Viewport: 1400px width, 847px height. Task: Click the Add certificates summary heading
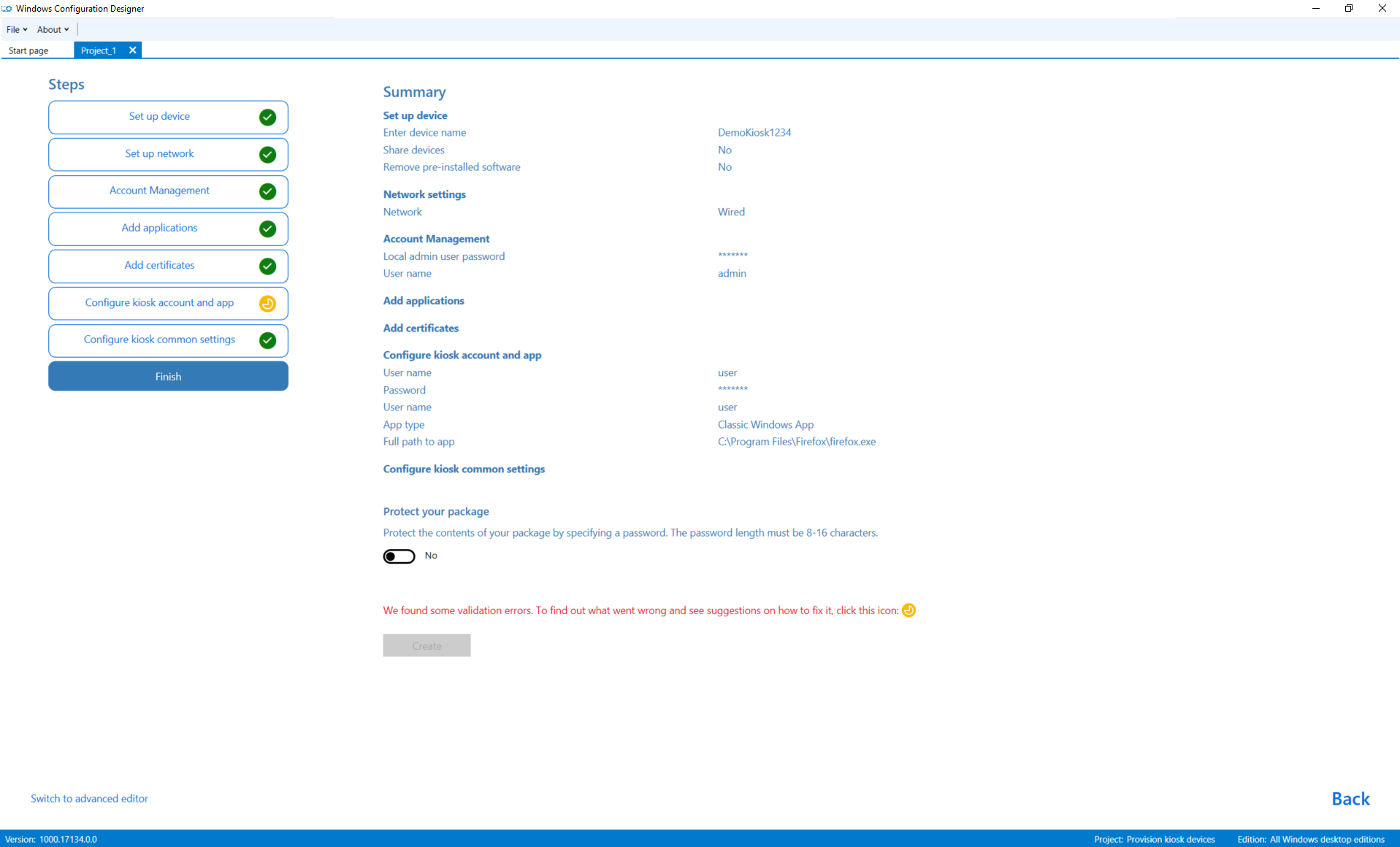(x=421, y=329)
